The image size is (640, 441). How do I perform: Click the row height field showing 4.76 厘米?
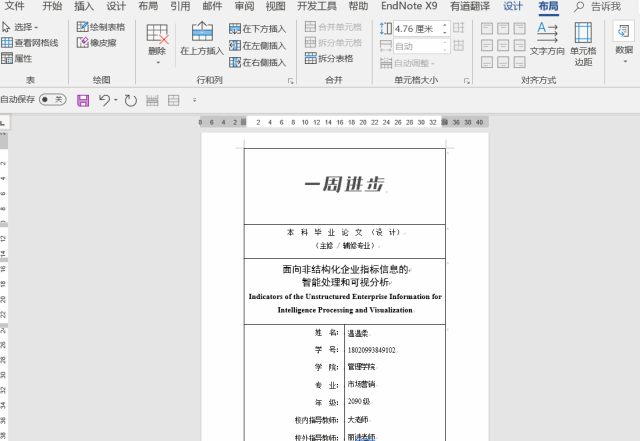coord(418,29)
